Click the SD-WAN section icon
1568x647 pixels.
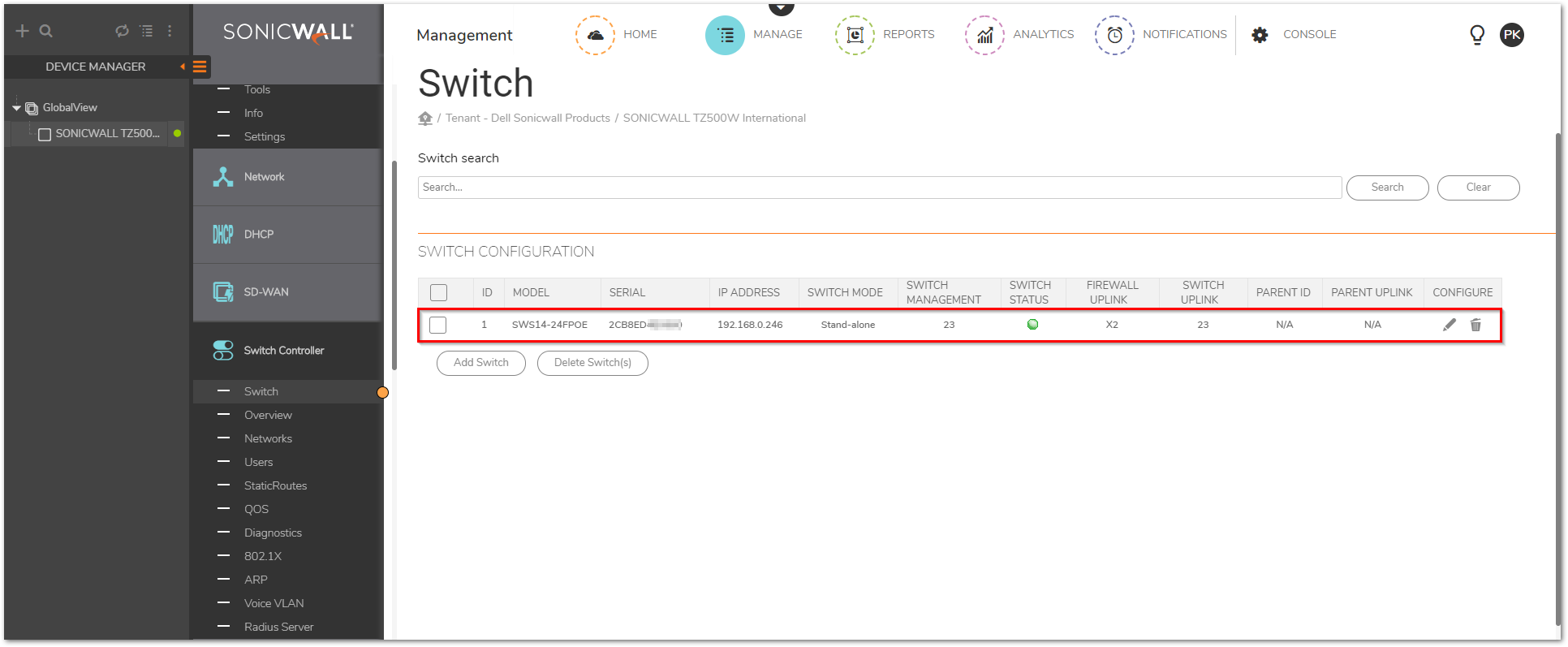[223, 292]
